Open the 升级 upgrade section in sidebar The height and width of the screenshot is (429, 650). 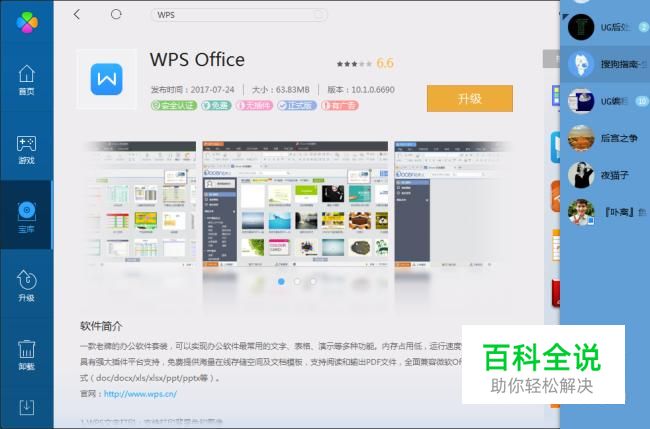coord(27,286)
